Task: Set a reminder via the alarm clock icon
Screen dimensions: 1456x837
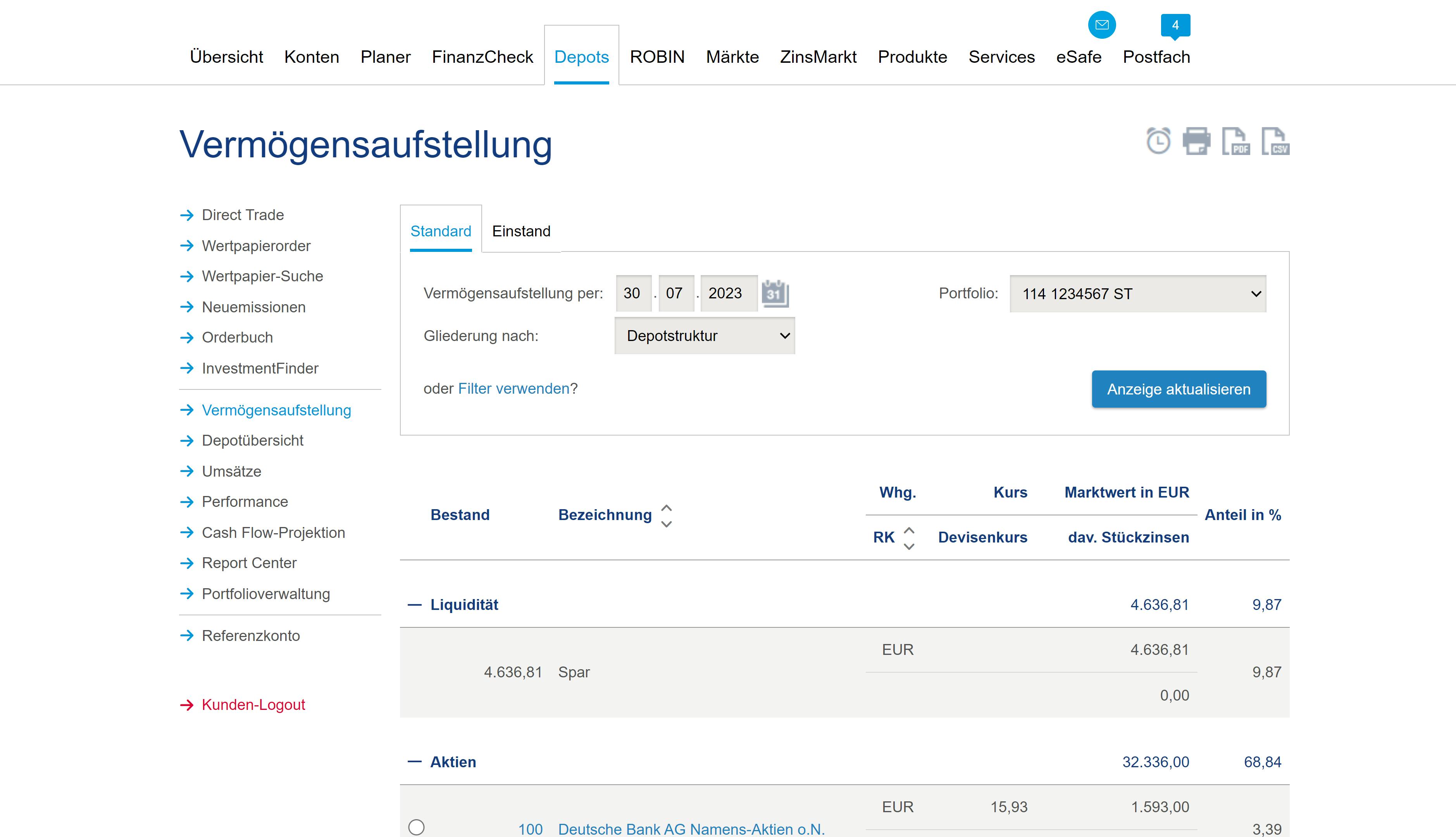Action: click(1157, 143)
